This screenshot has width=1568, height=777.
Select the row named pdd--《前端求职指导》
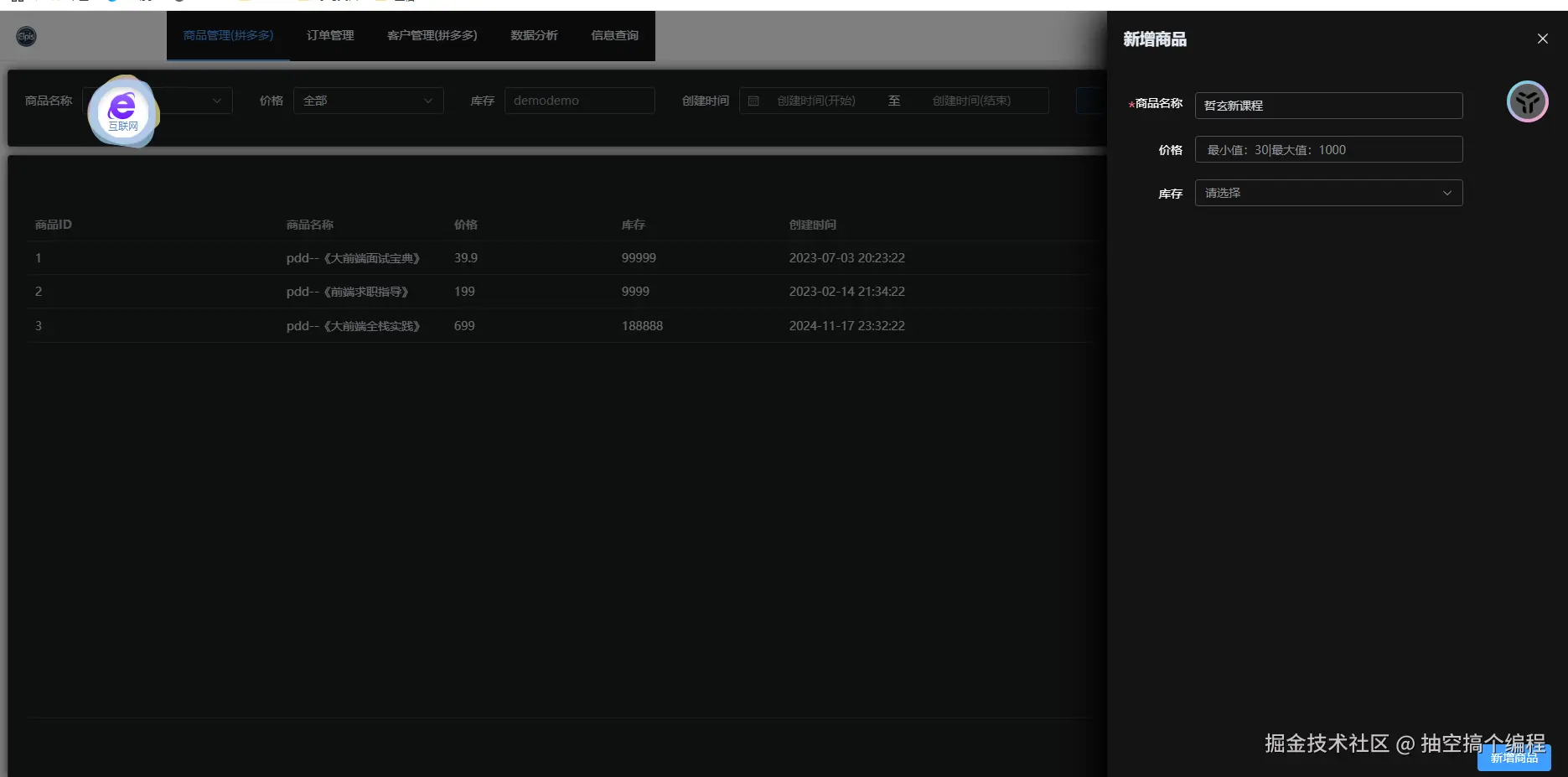[348, 292]
